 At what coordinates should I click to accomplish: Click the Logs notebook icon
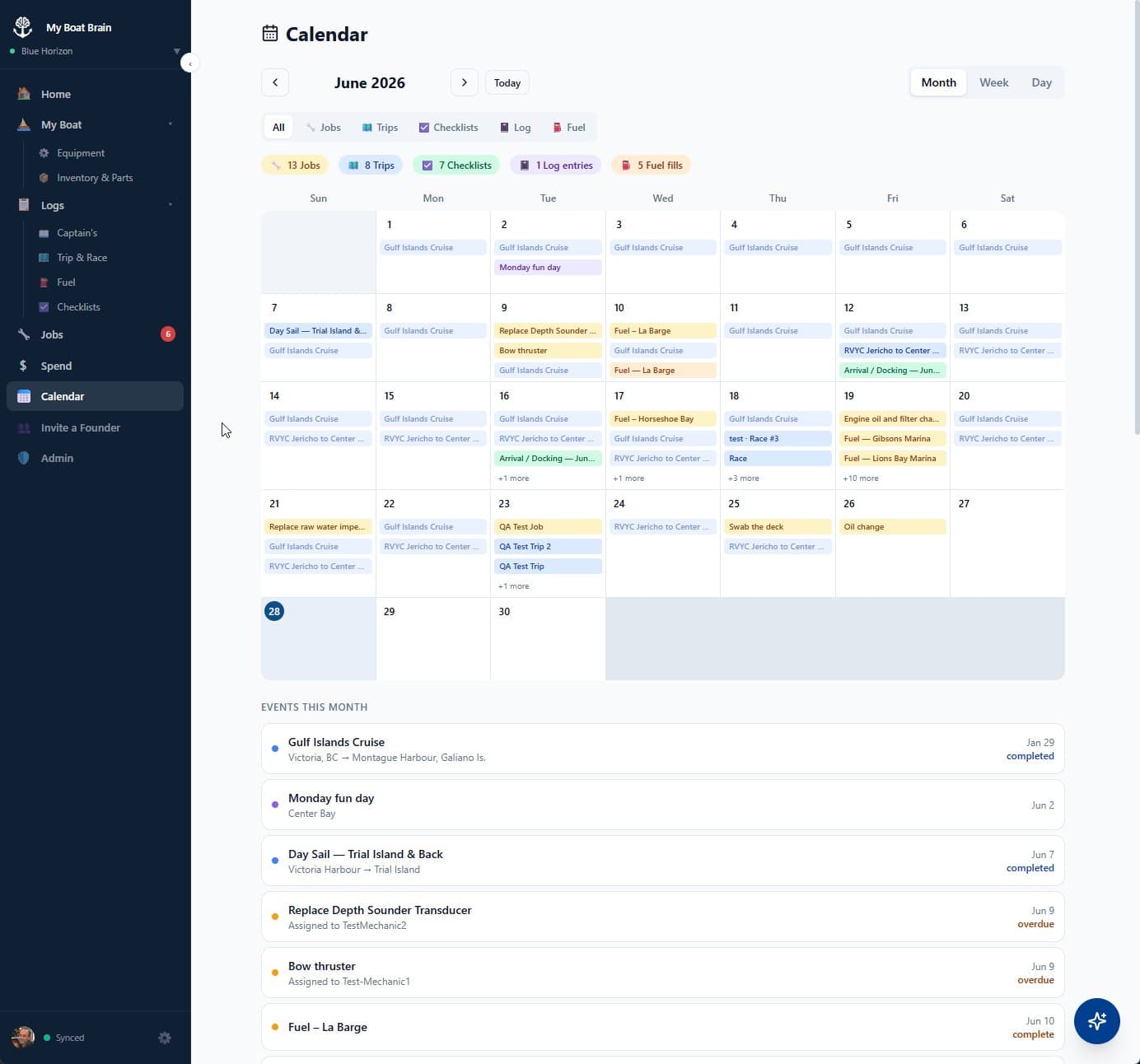coord(24,205)
